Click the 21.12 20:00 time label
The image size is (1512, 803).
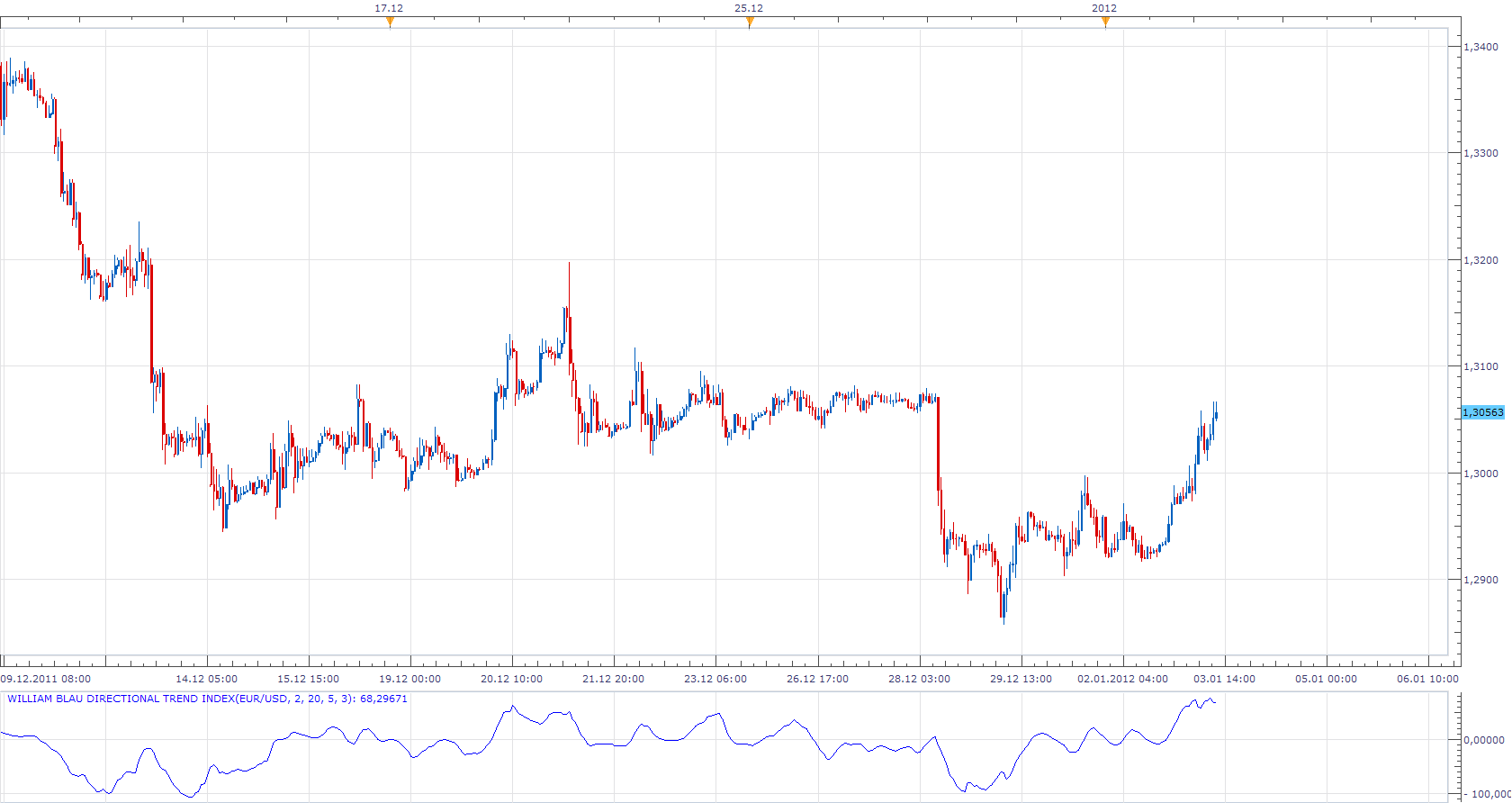click(x=613, y=679)
